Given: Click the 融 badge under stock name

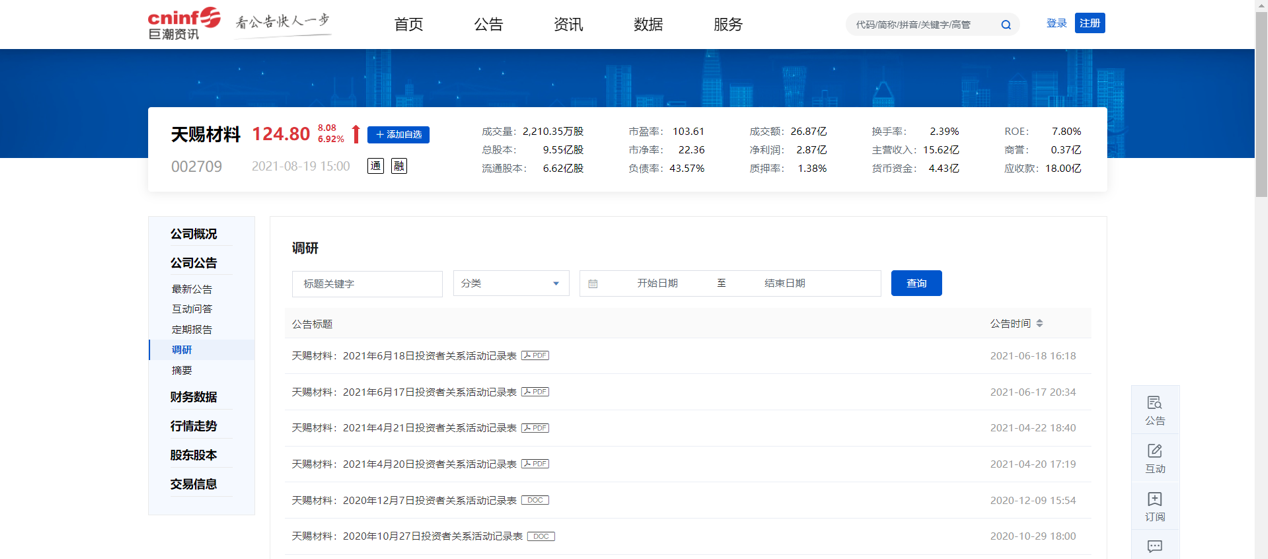Looking at the screenshot, I should [399, 166].
